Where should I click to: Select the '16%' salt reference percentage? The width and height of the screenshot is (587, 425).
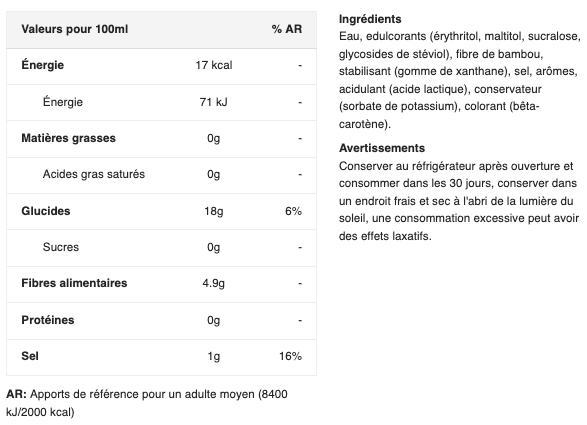coord(291,356)
